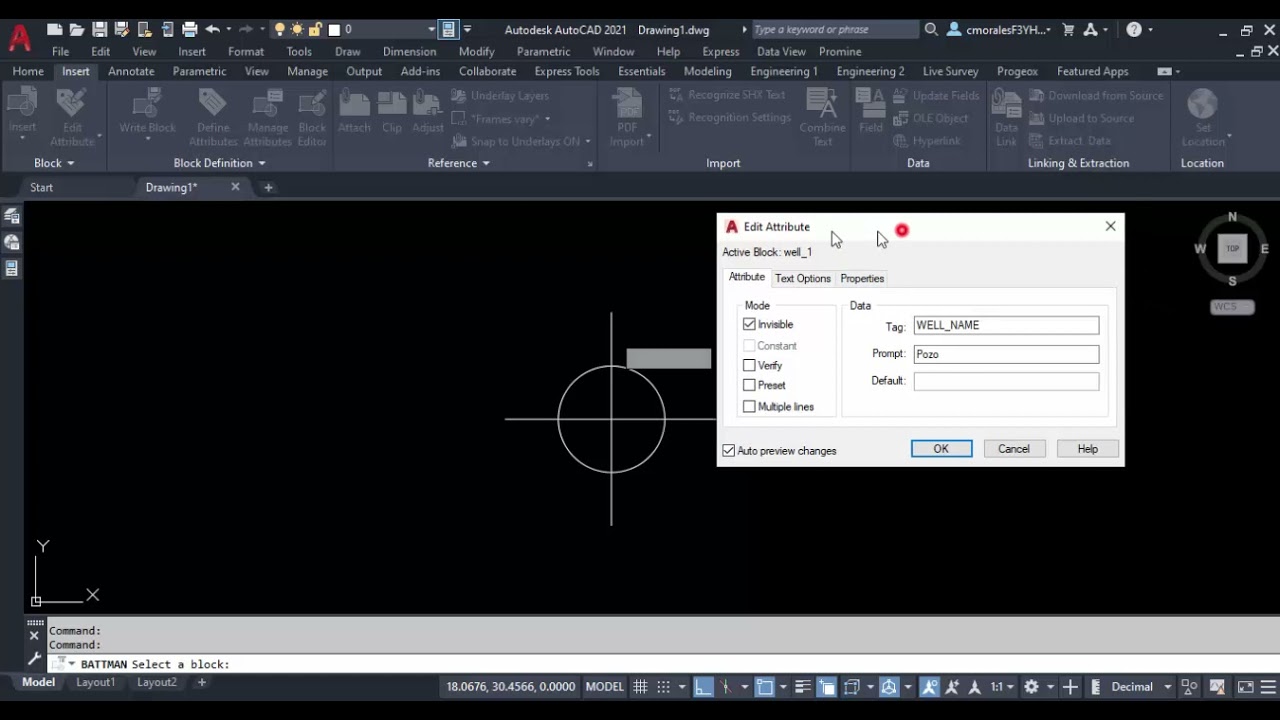1280x720 pixels.
Task: Check the Verify mode checkbox
Action: coord(749,365)
